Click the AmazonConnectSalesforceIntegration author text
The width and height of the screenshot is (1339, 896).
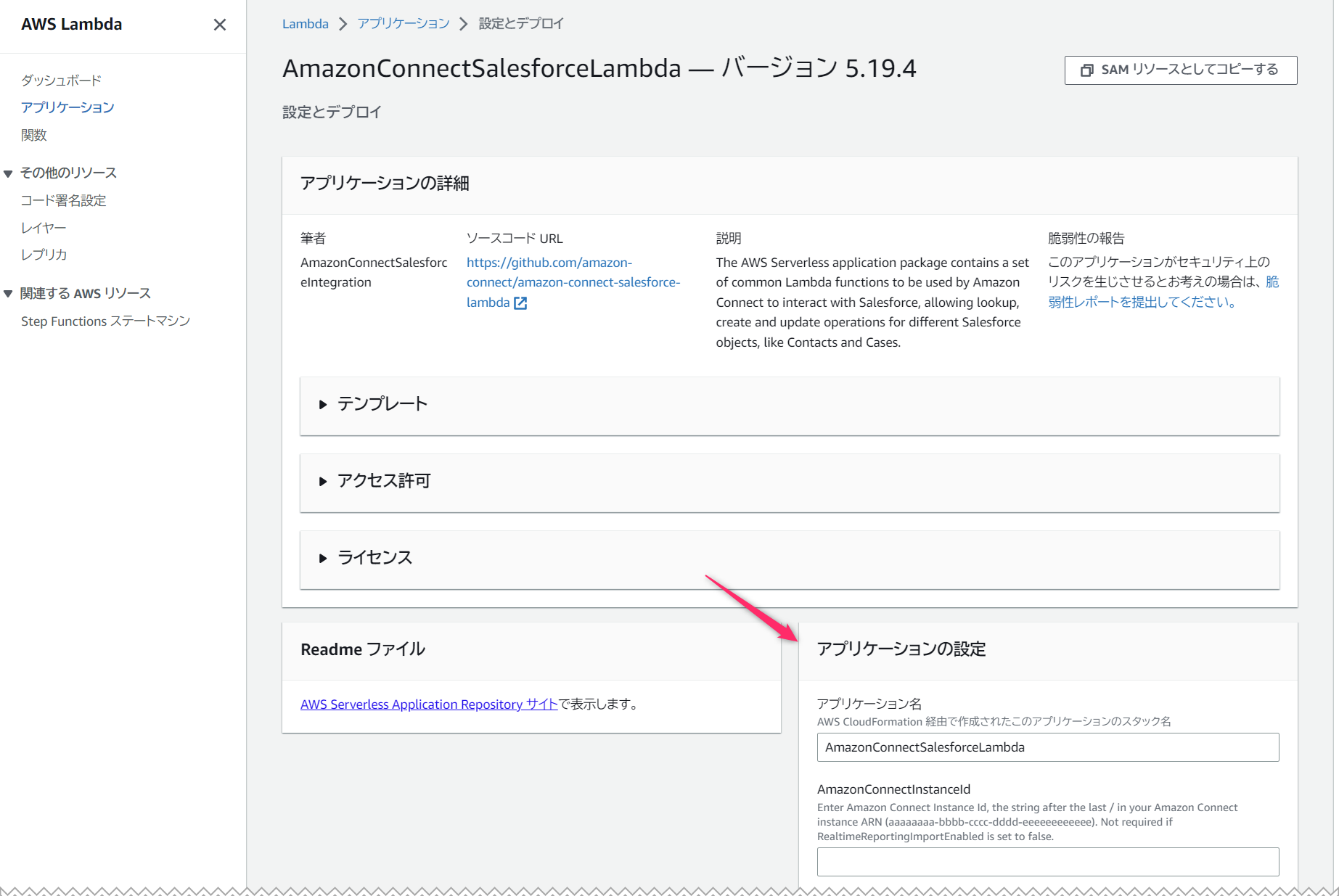point(374,272)
